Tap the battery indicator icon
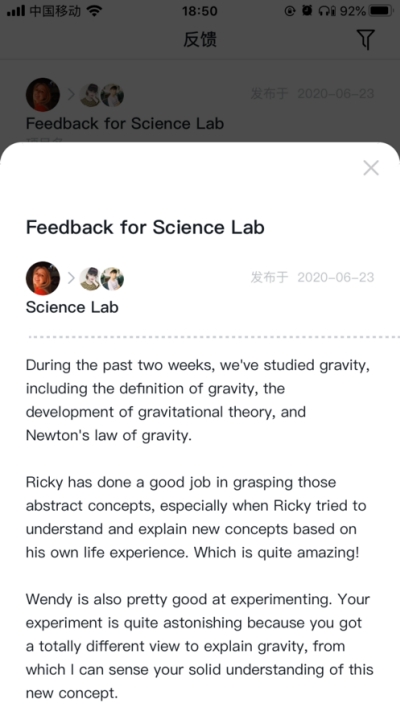Viewport: 400px width, 710px height. tap(380, 11)
